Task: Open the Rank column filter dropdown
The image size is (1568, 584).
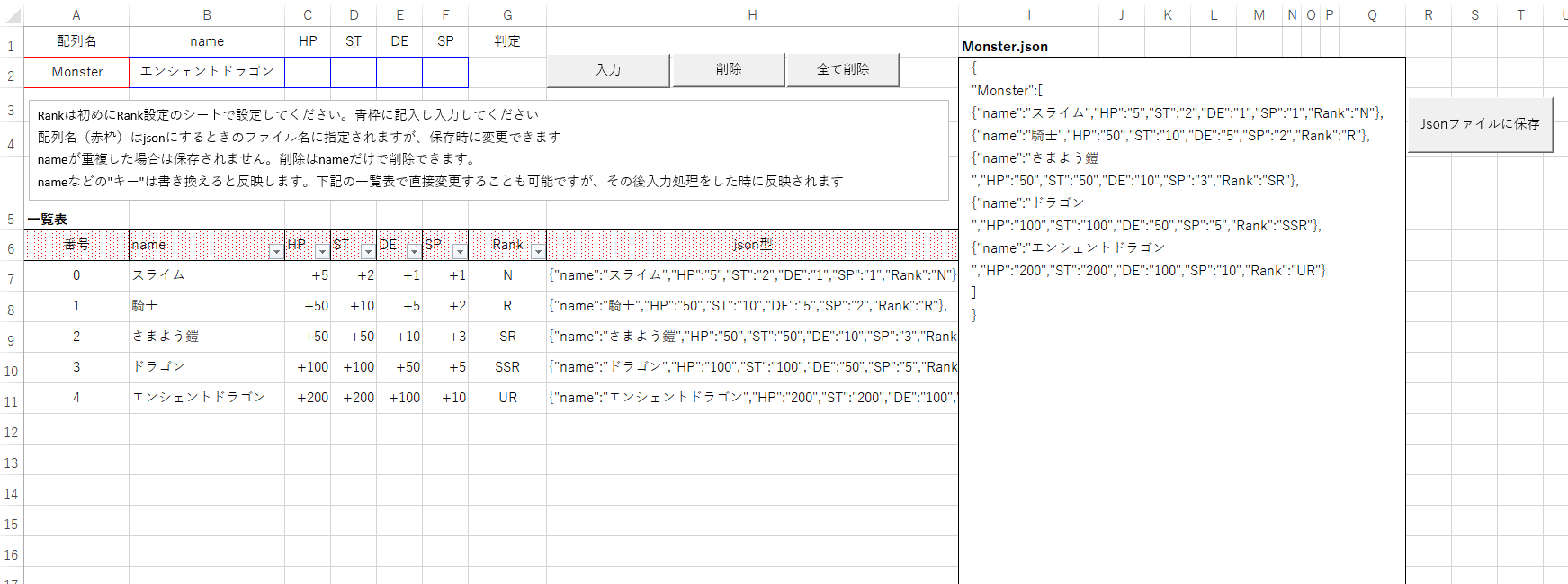Action: [538, 252]
